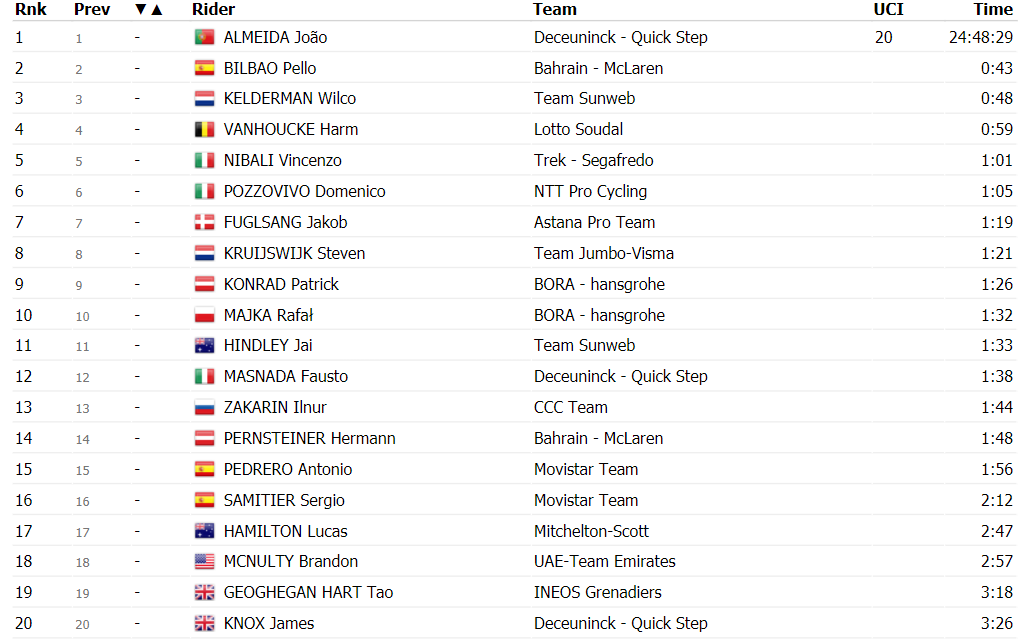Click the Rider column header
This screenshot has width=1031, height=643.
[213, 9]
